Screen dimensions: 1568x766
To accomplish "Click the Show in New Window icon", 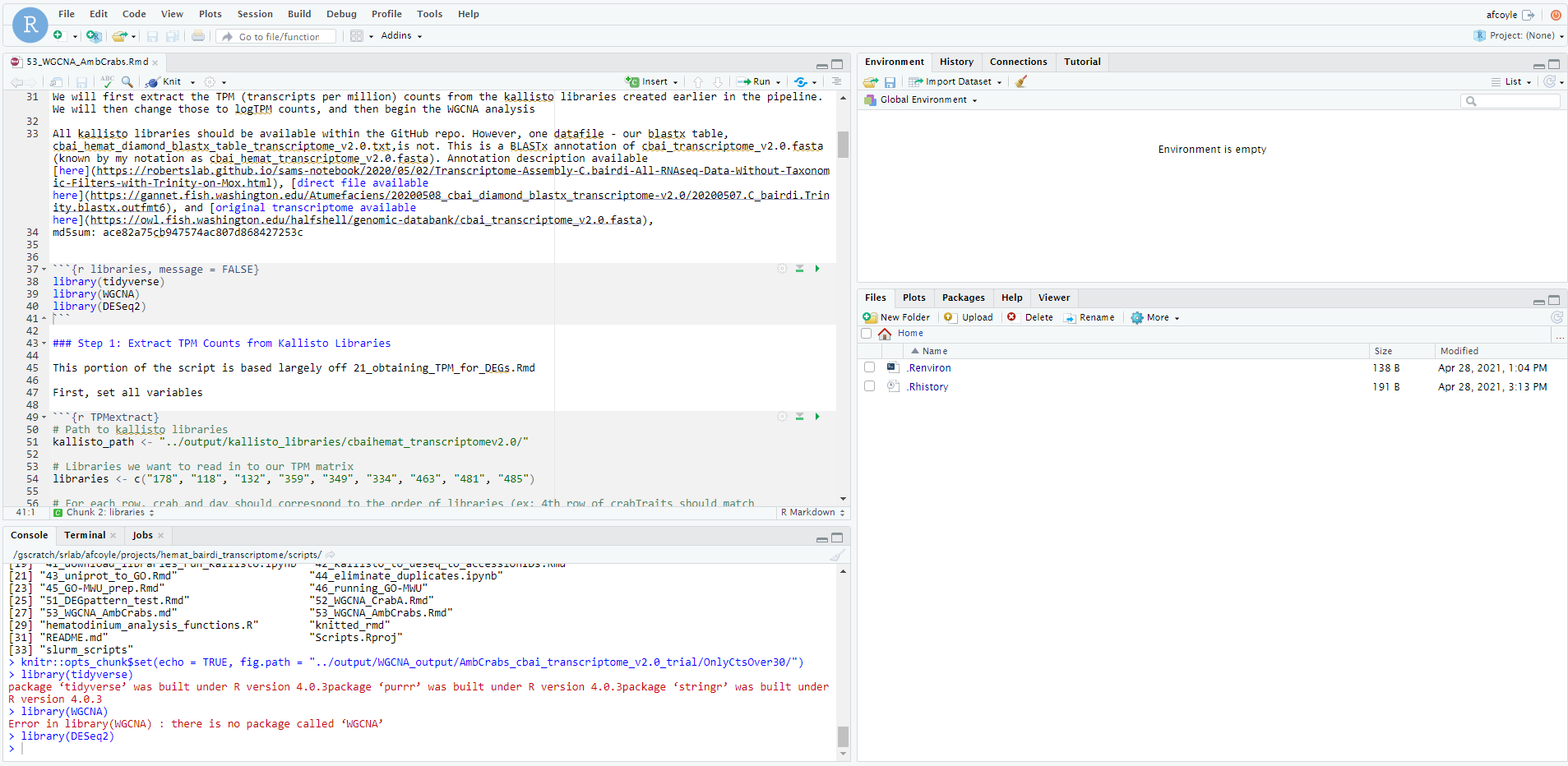I will 56,82.
